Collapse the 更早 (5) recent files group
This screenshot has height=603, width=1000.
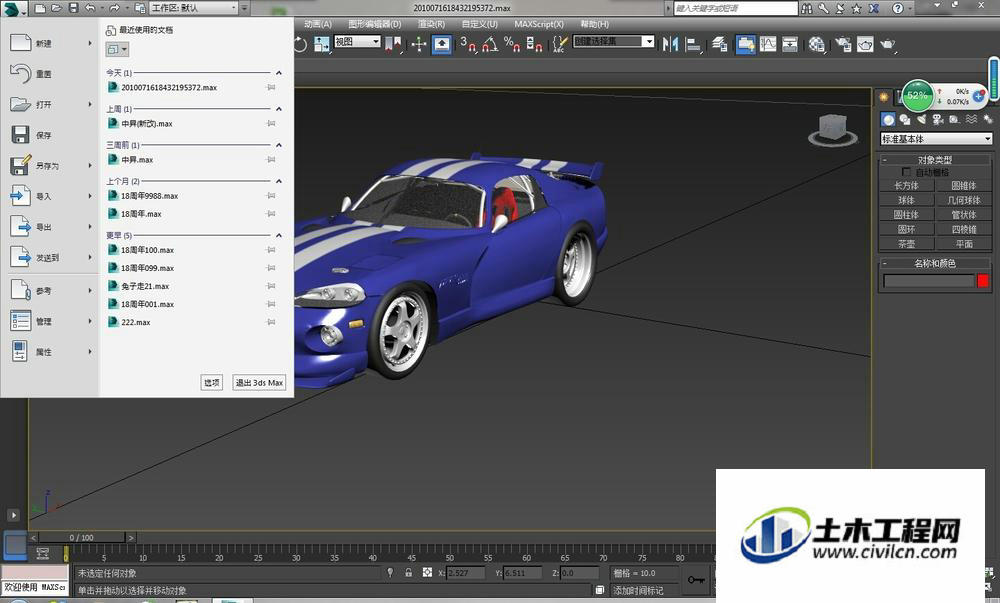279,235
